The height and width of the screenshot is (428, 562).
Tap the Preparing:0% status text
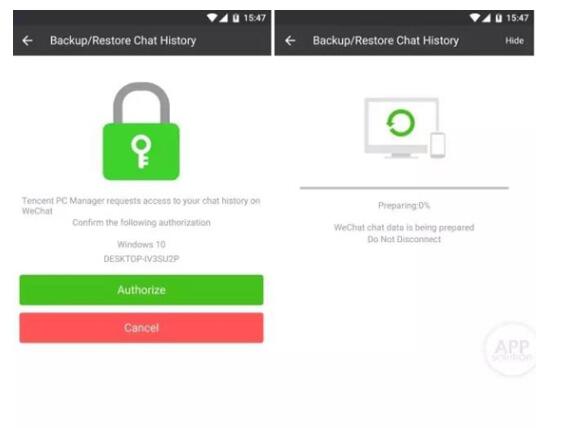(404, 205)
